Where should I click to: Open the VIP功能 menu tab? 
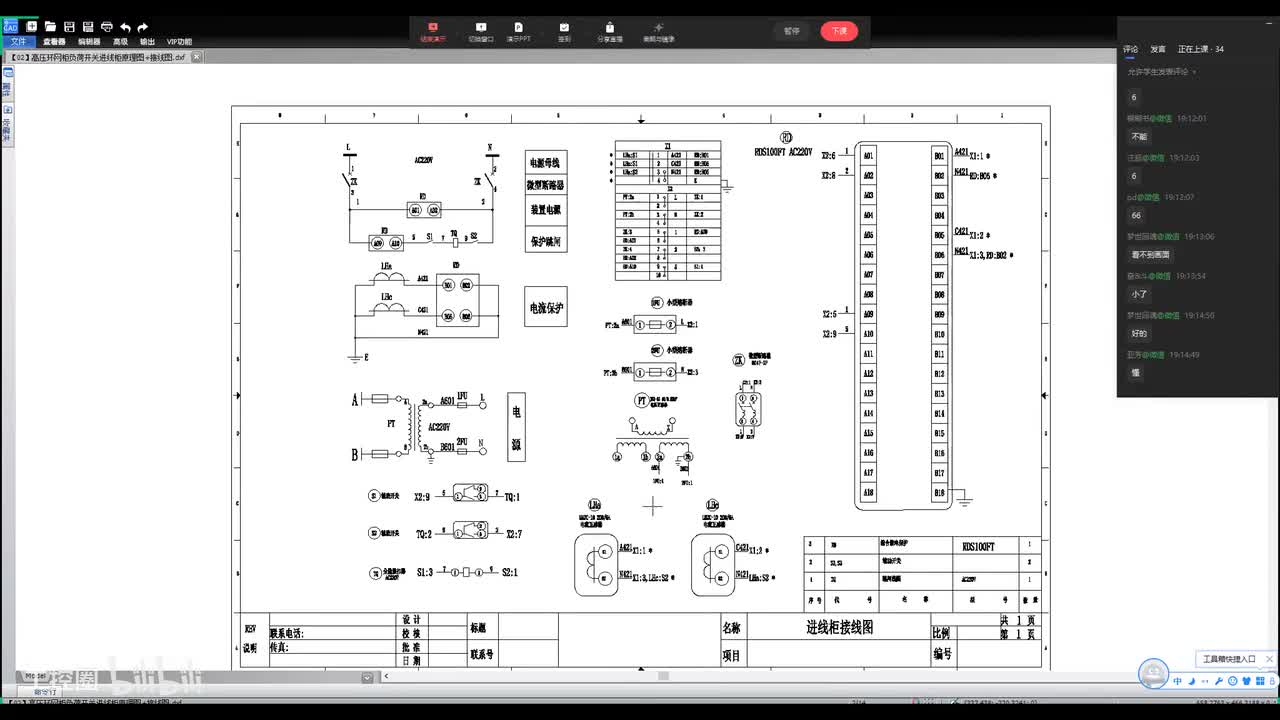(x=179, y=42)
